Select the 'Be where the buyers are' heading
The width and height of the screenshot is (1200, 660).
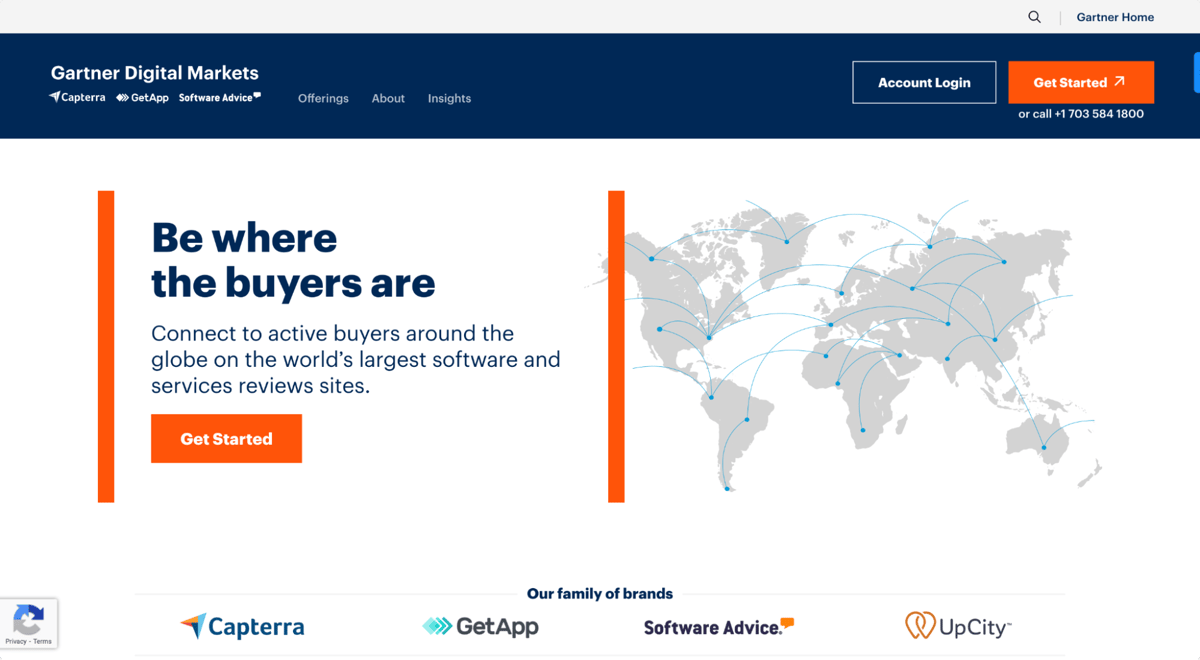coord(293,260)
